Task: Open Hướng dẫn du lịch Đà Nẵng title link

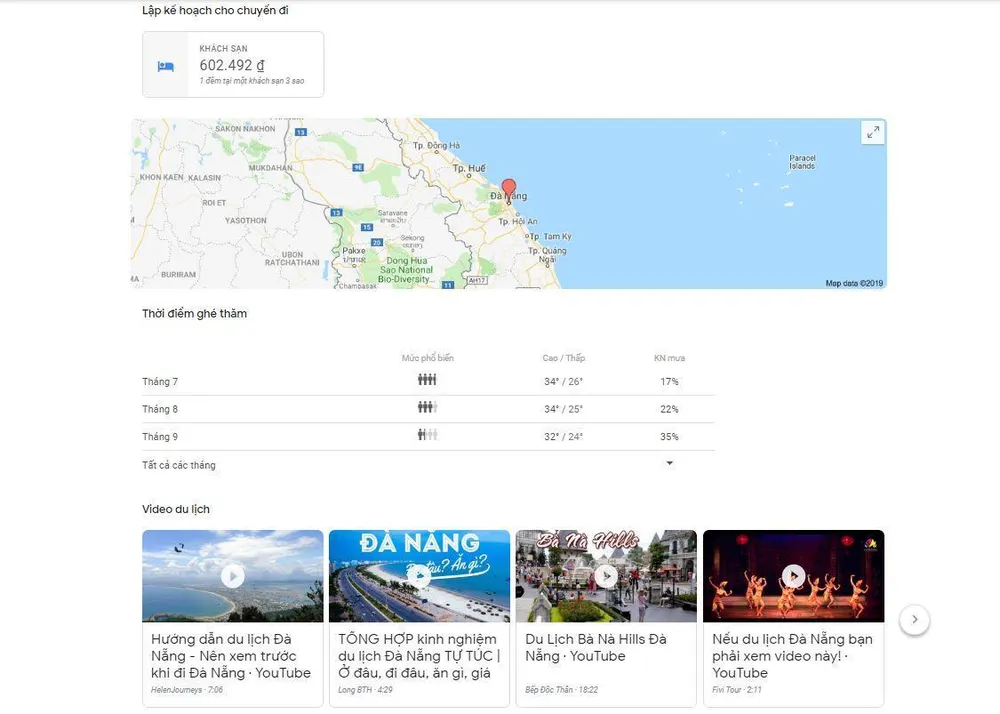Action: coord(231,656)
